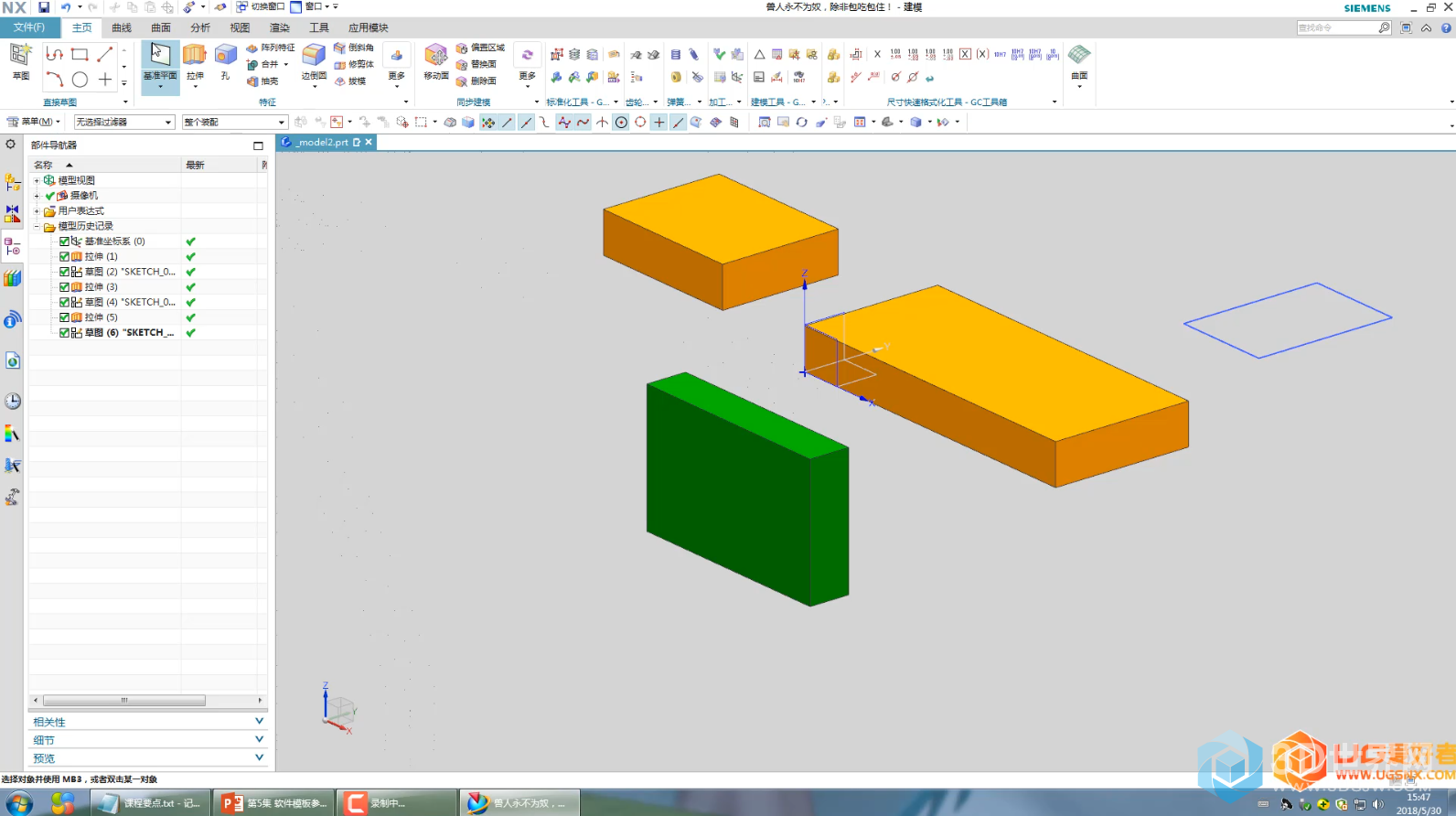Toggle 拉伸 (5) checkbox
This screenshot has width=1456, height=816.
64,317
